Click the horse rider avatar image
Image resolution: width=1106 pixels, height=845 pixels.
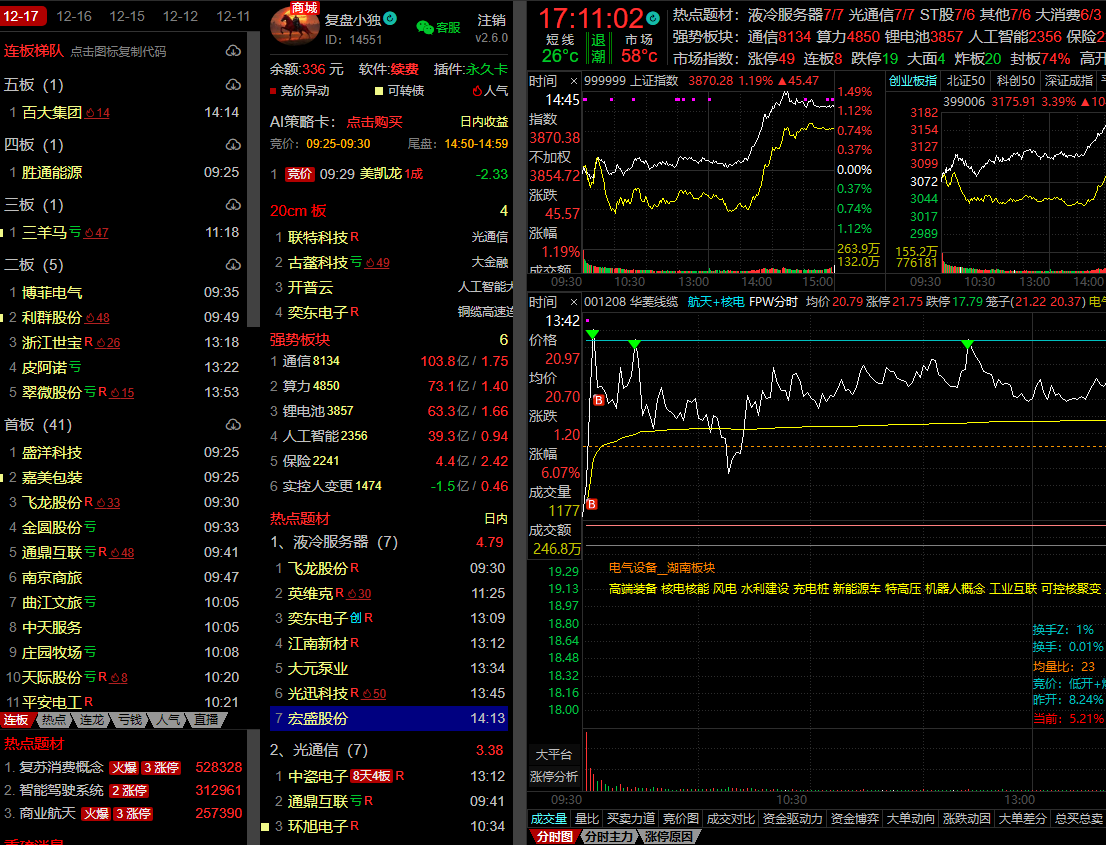295,26
